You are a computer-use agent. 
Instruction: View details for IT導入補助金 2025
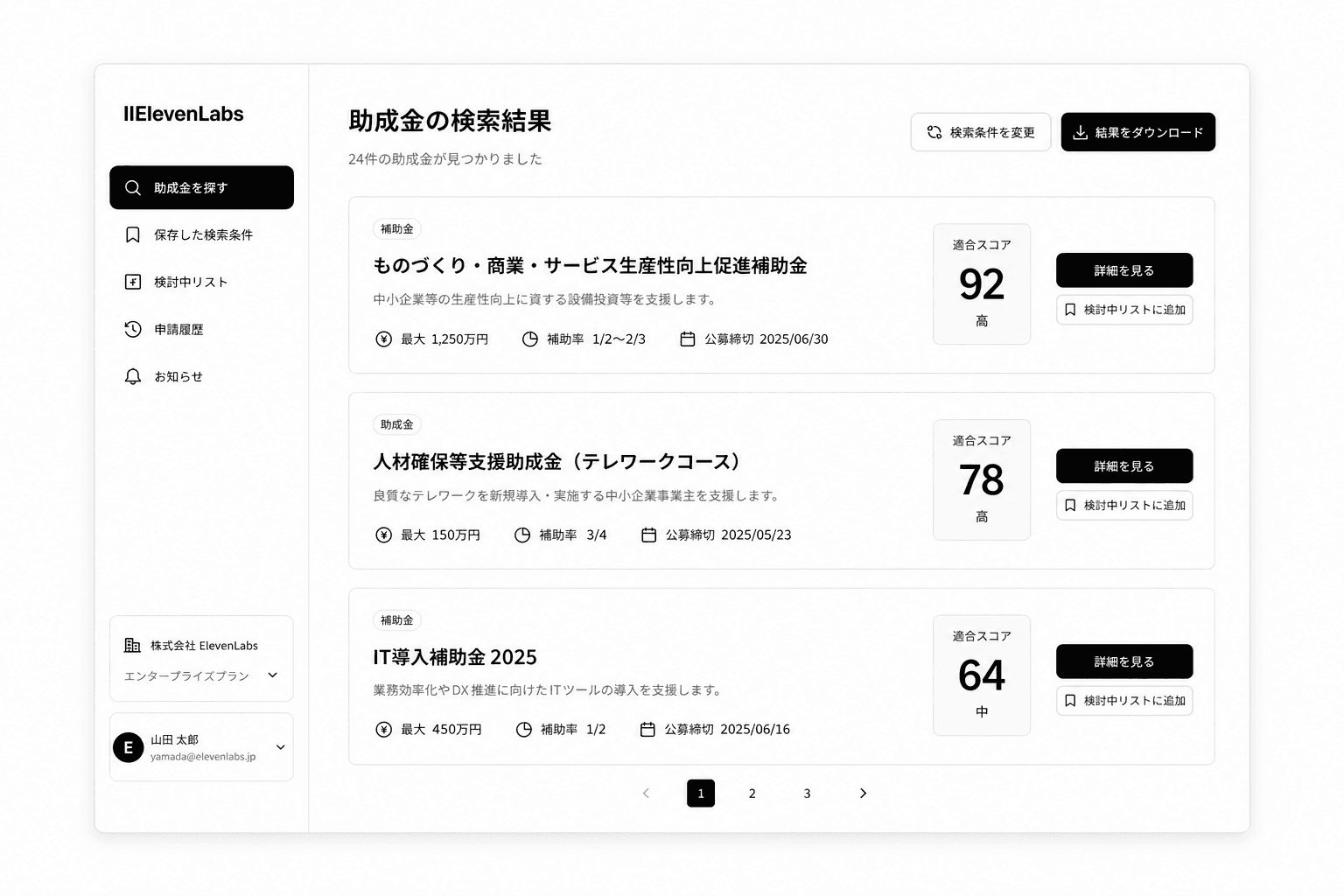1124,661
